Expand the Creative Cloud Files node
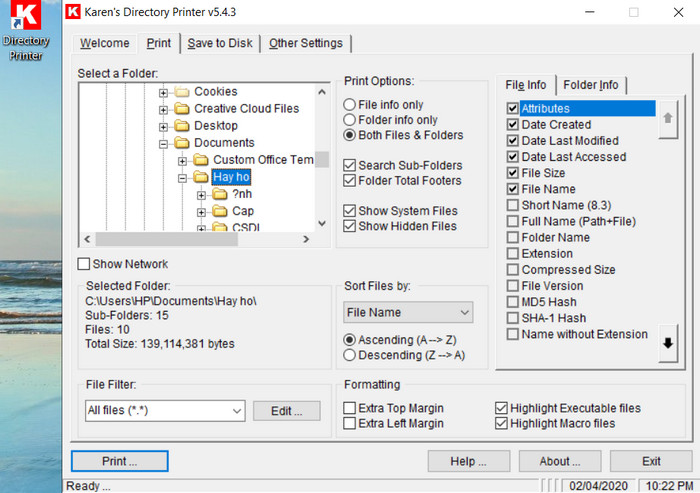Image resolution: width=700 pixels, height=493 pixels. coord(163,110)
